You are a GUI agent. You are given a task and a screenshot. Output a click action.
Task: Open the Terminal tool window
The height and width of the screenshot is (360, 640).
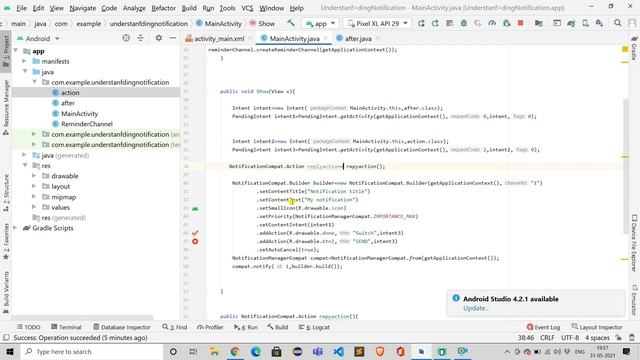pyautogui.click(x=66, y=327)
